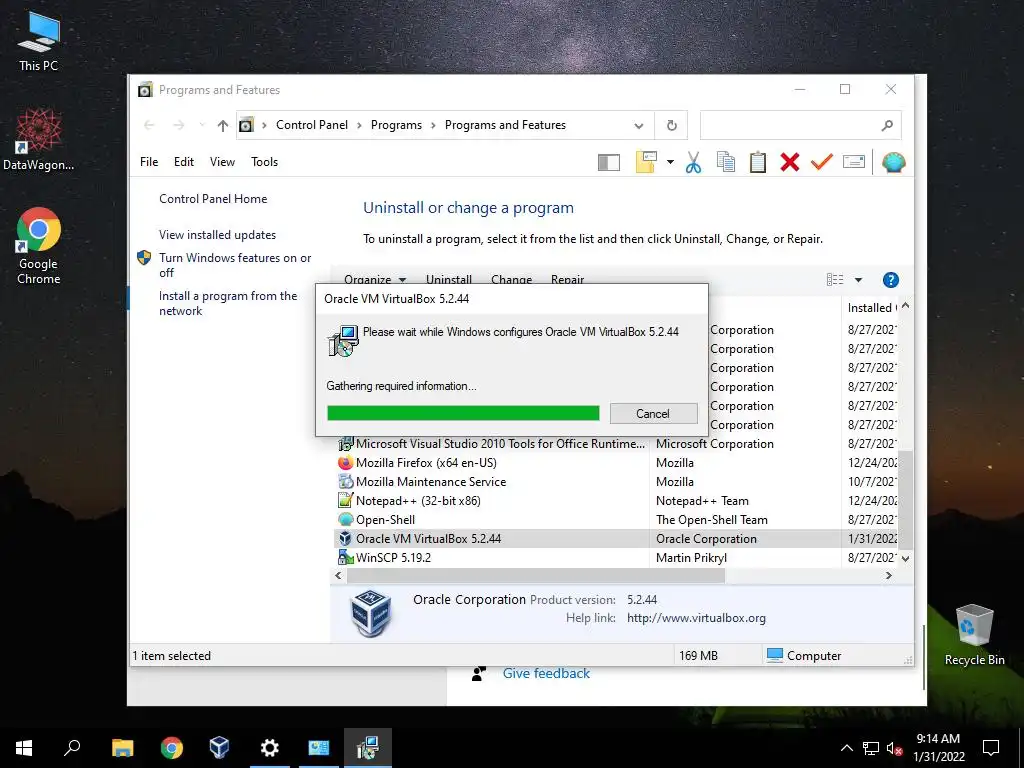Click the view layout icon

point(835,280)
